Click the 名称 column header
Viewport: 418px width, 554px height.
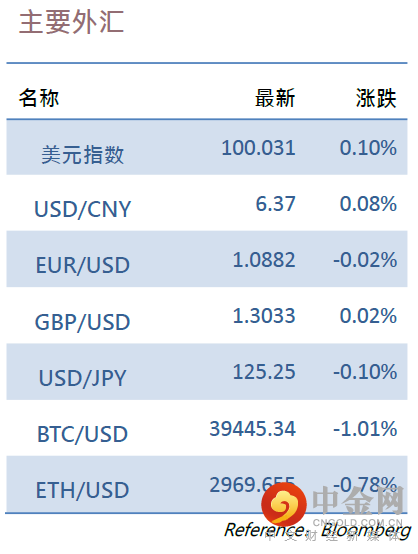pyautogui.click(x=39, y=98)
